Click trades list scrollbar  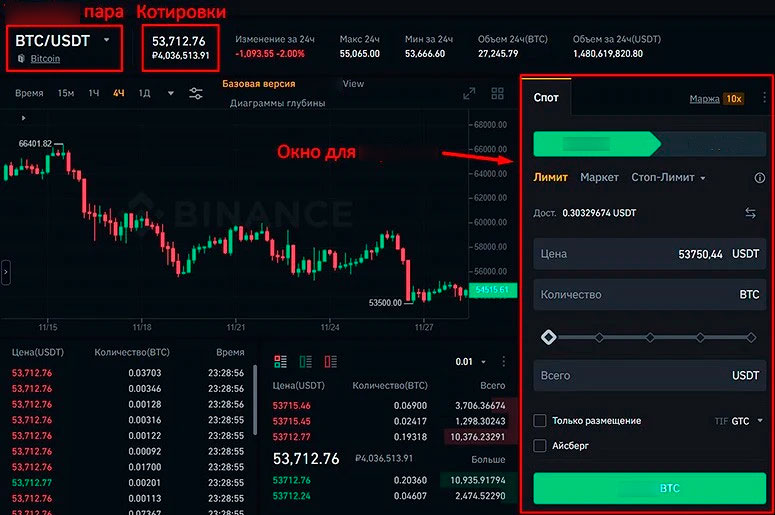(255, 400)
